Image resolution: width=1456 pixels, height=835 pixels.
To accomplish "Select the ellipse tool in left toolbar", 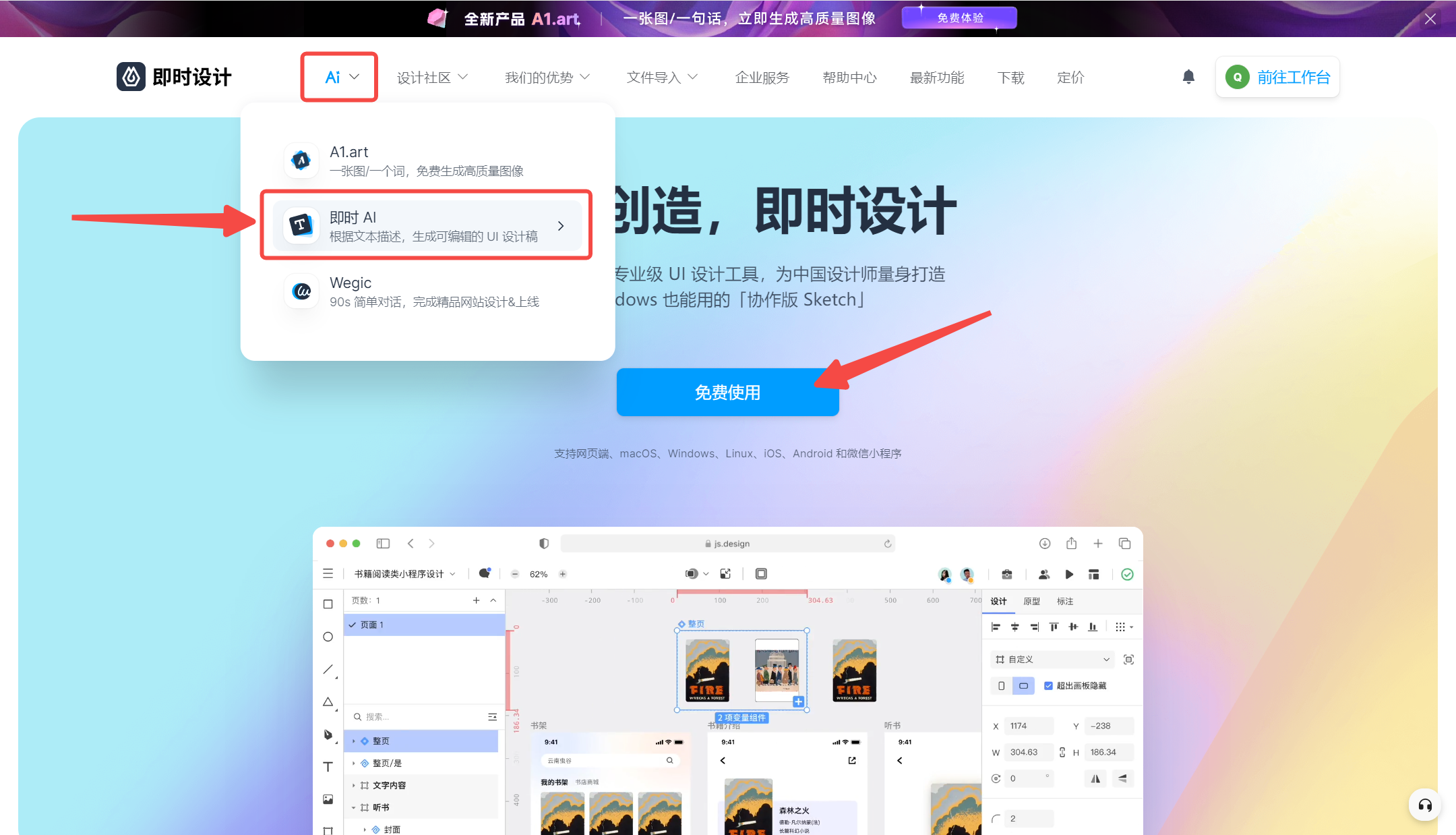I will [x=328, y=637].
